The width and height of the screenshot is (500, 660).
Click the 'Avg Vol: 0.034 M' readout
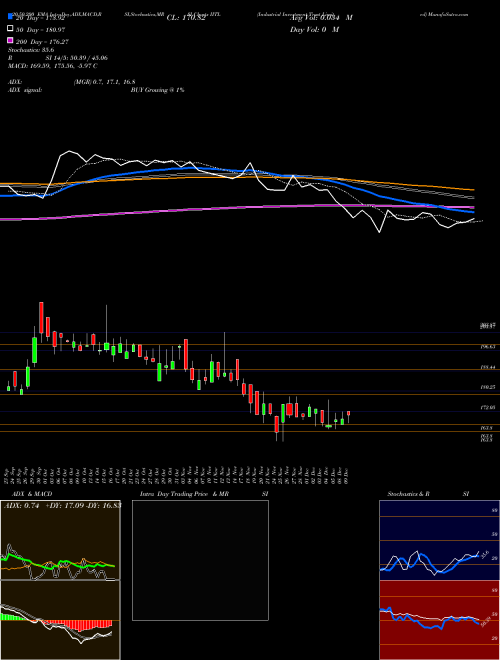pyautogui.click(x=322, y=18)
